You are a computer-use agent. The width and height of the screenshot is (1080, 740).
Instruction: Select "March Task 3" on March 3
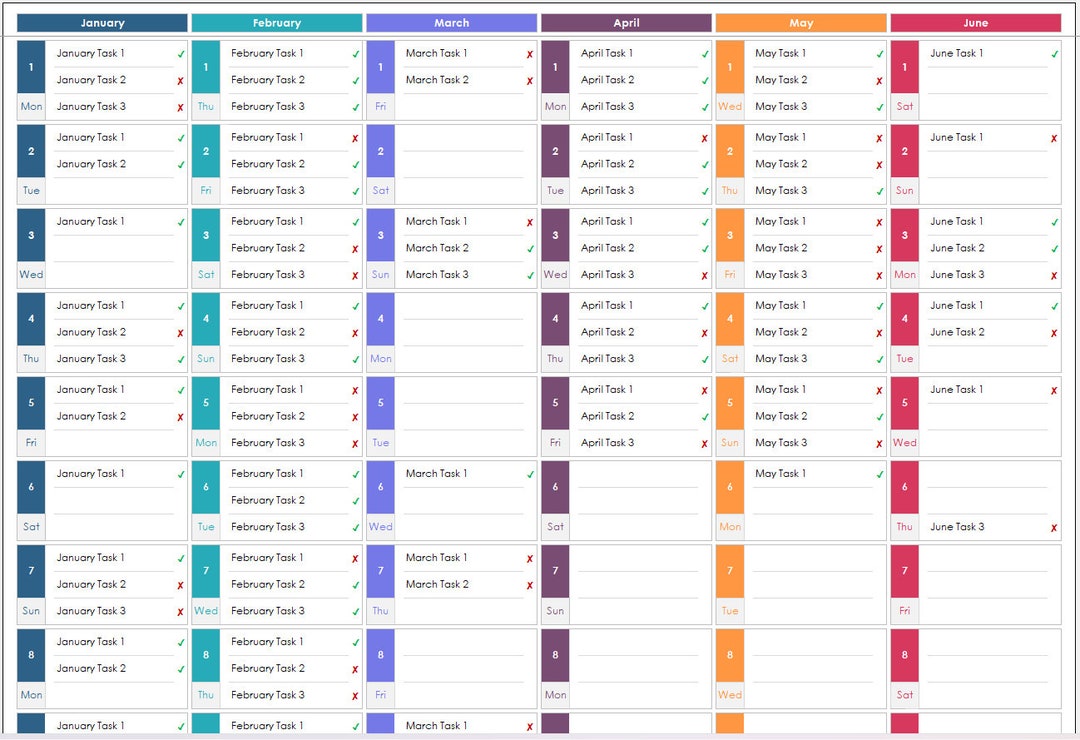pos(437,274)
